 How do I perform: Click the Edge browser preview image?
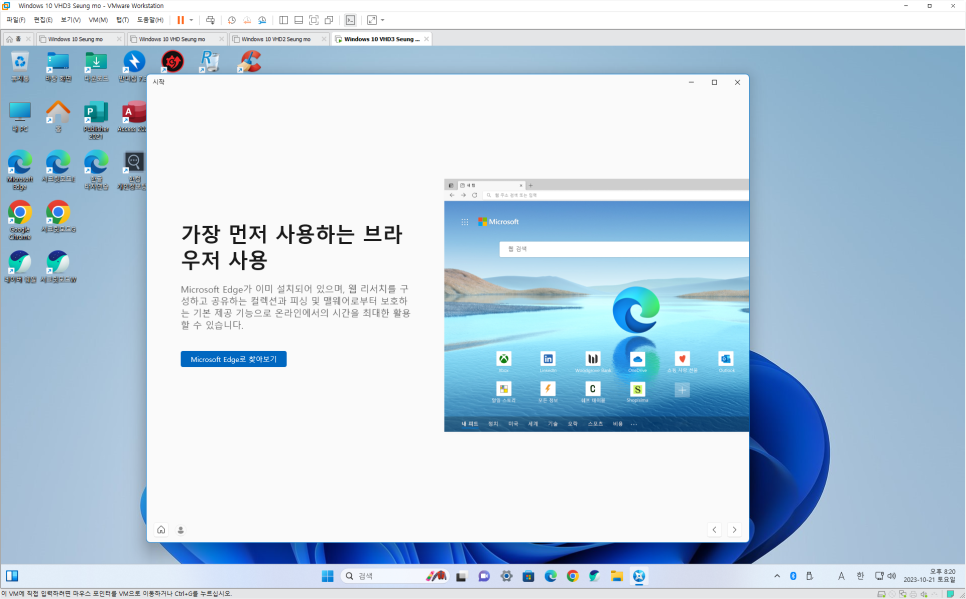pyautogui.click(x=596, y=306)
